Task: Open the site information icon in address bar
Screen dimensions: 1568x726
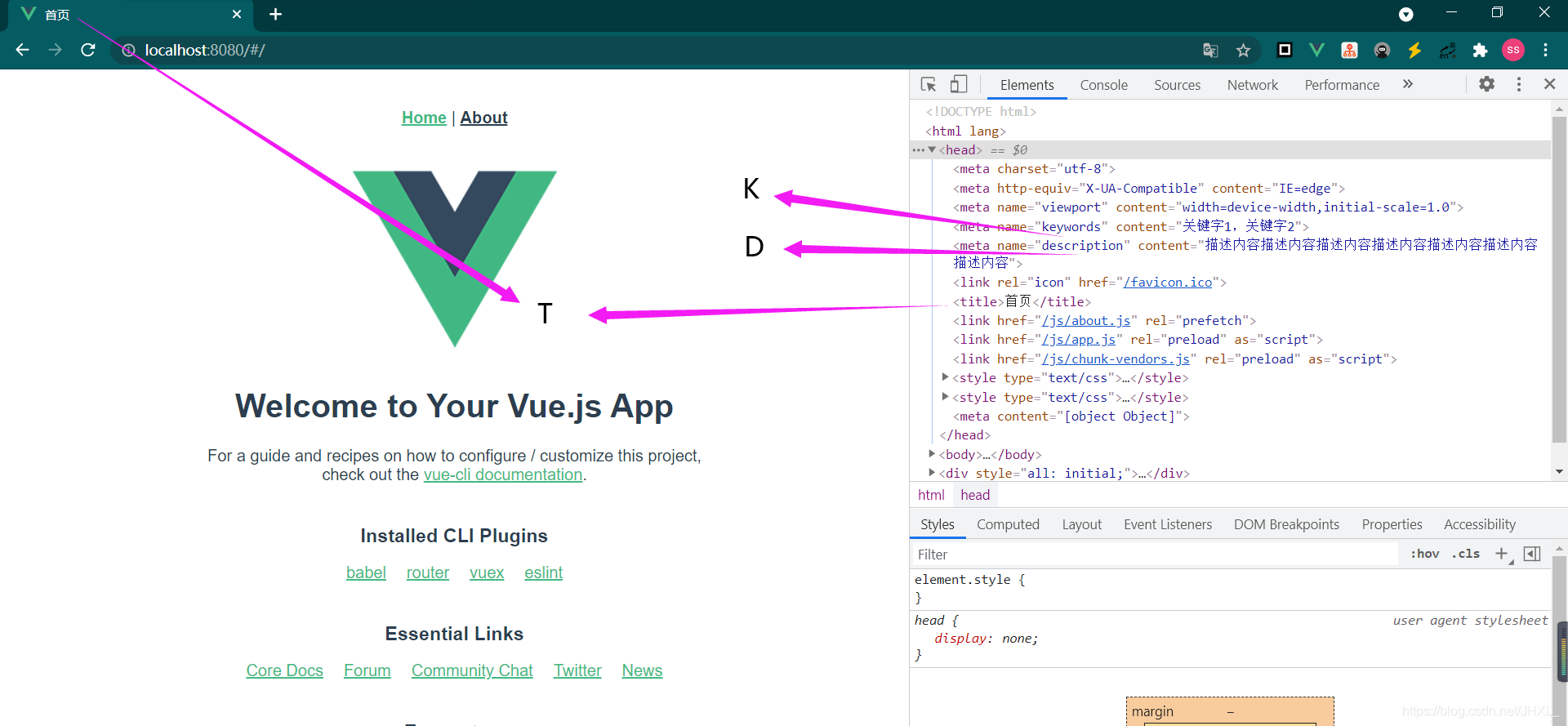Action: 128,51
